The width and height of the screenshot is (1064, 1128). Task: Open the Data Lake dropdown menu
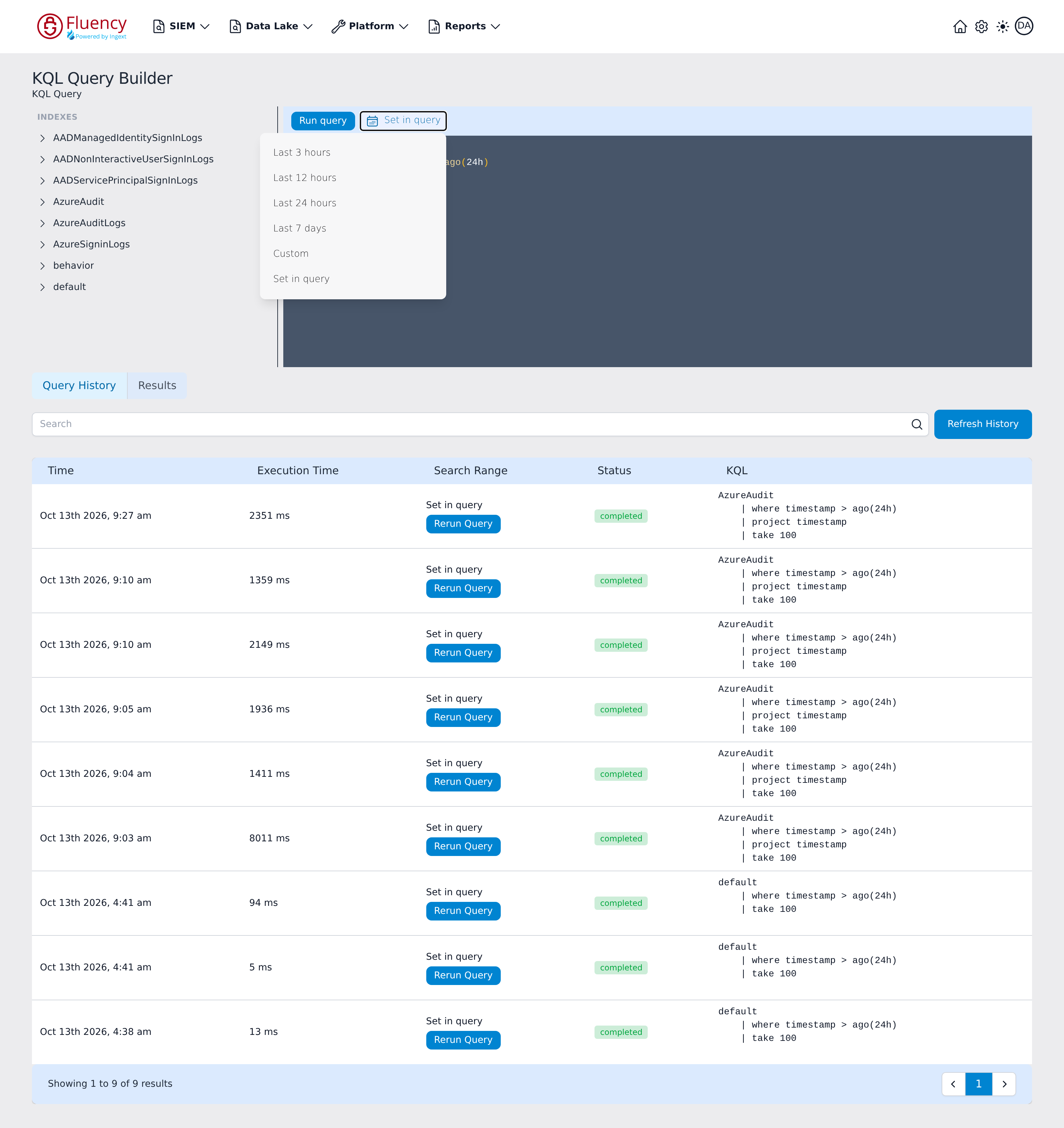pos(271,26)
